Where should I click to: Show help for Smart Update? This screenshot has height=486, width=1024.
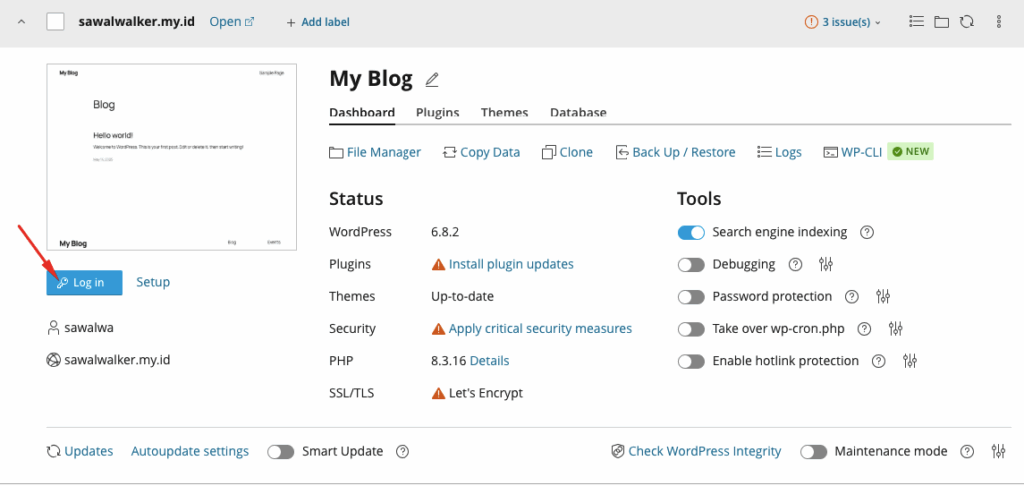(402, 451)
